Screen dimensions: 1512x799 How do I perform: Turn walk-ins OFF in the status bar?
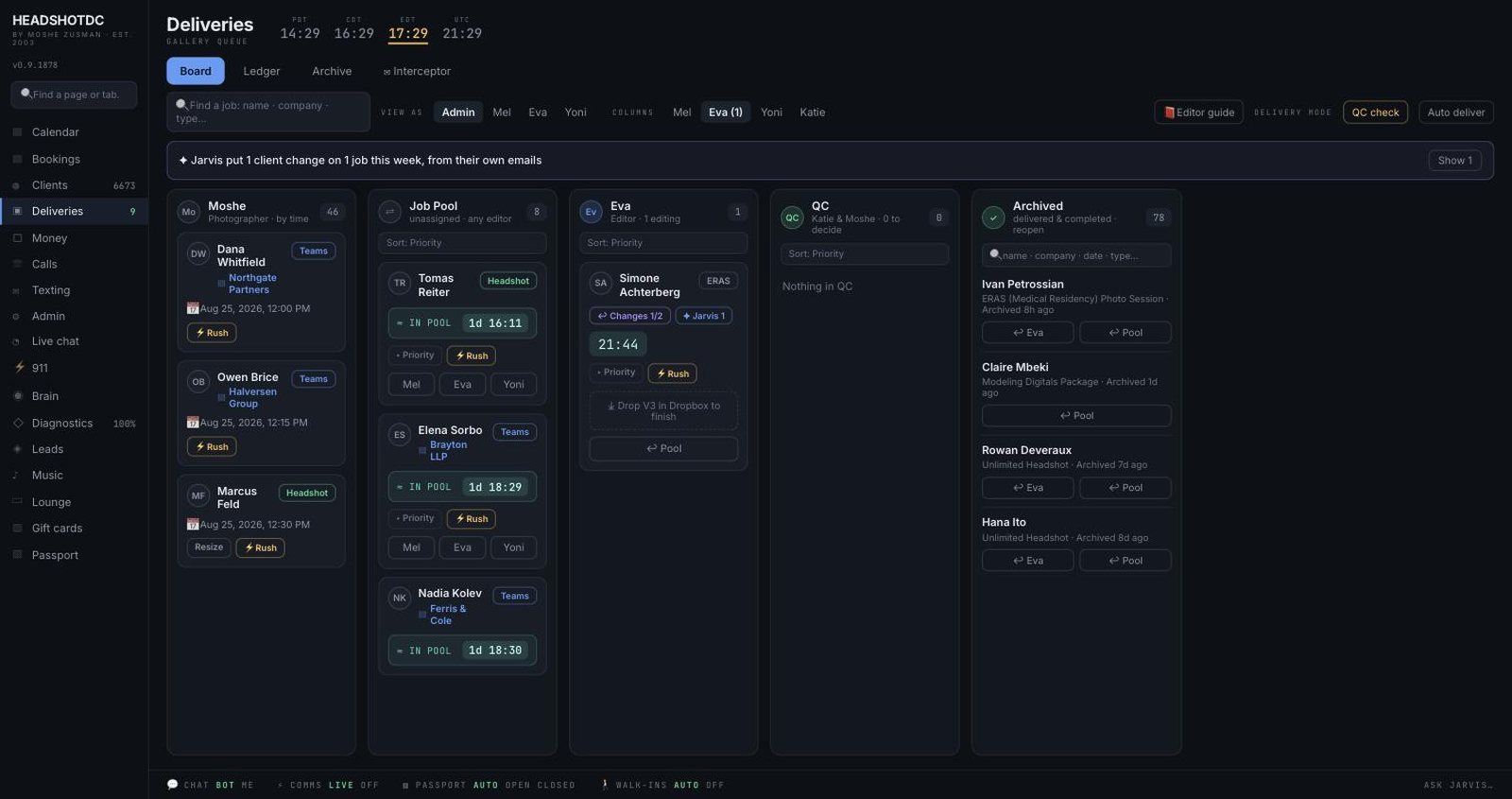coord(715,786)
